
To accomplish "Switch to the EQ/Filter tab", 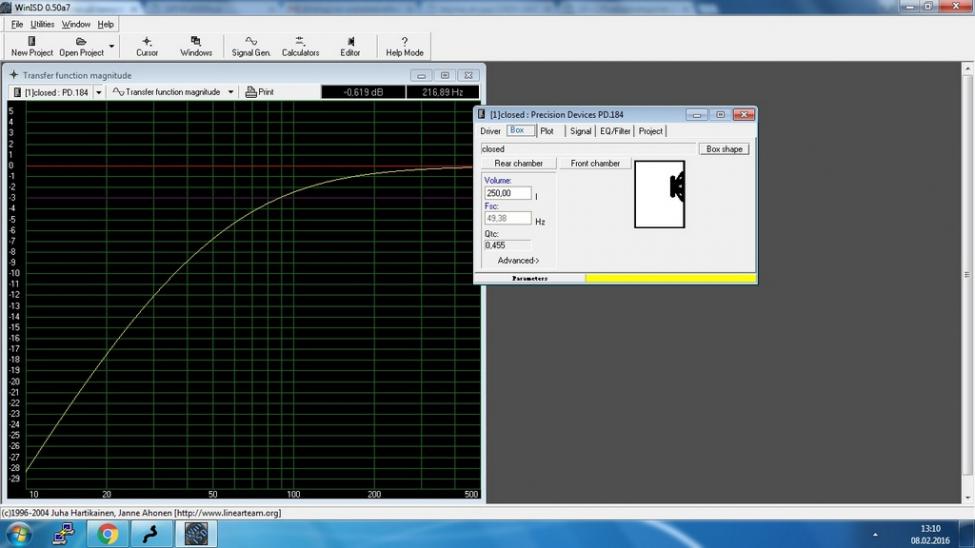I will (614, 131).
